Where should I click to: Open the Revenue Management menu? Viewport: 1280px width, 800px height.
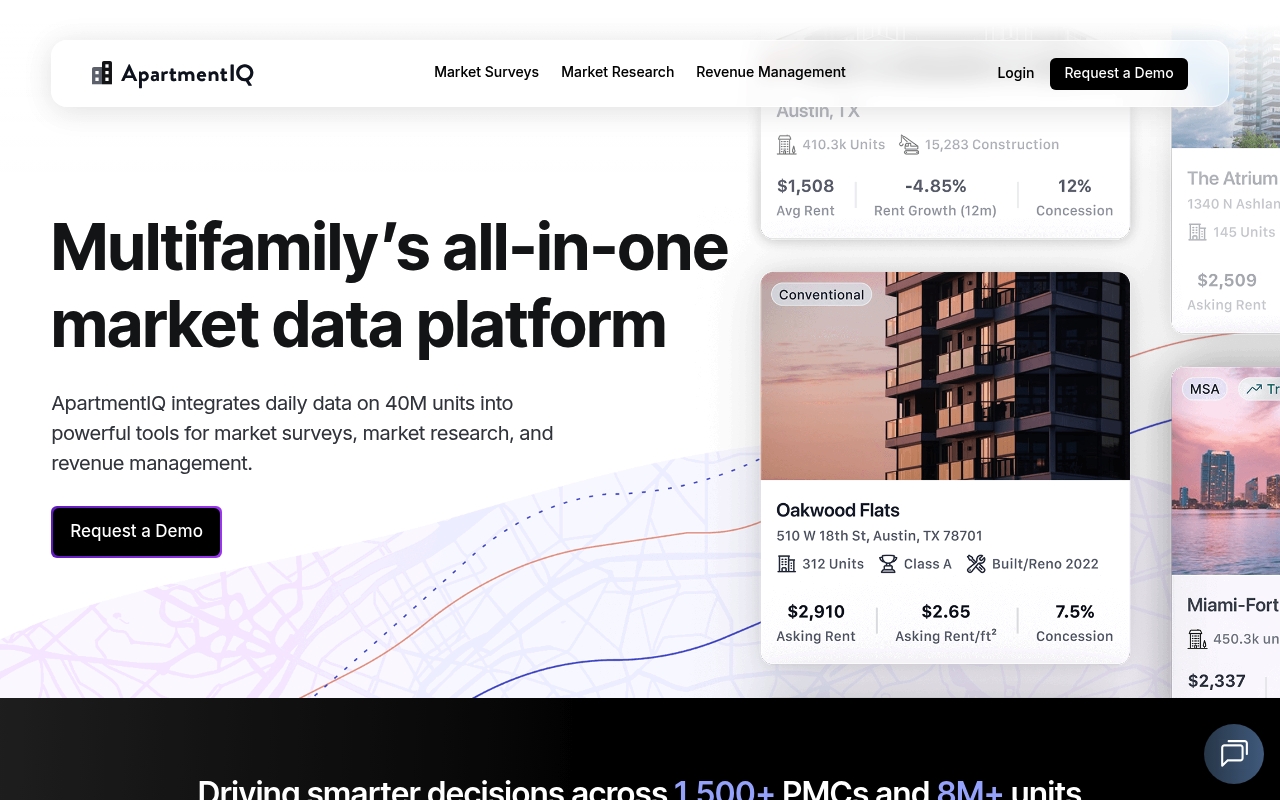tap(771, 72)
